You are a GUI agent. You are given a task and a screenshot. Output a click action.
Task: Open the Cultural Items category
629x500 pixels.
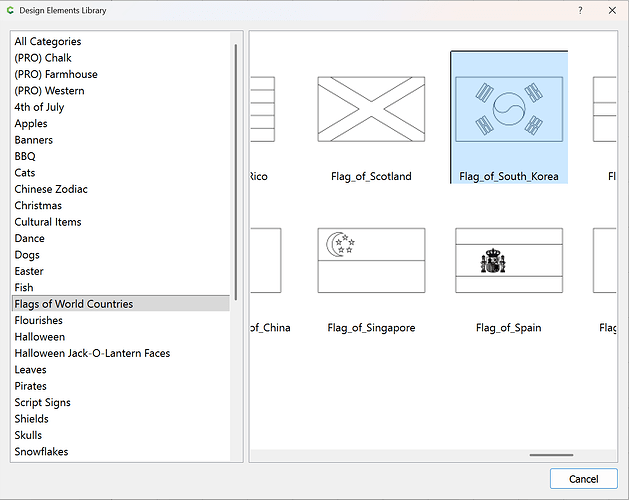click(48, 222)
